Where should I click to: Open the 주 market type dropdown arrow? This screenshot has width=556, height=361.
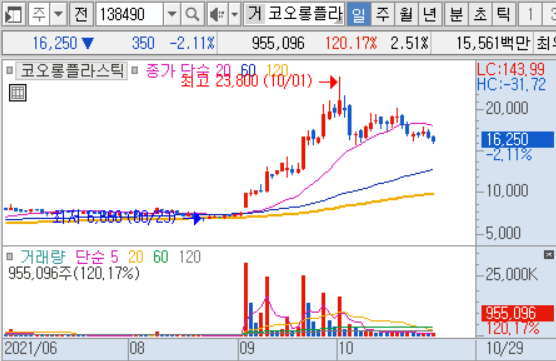tap(59, 14)
